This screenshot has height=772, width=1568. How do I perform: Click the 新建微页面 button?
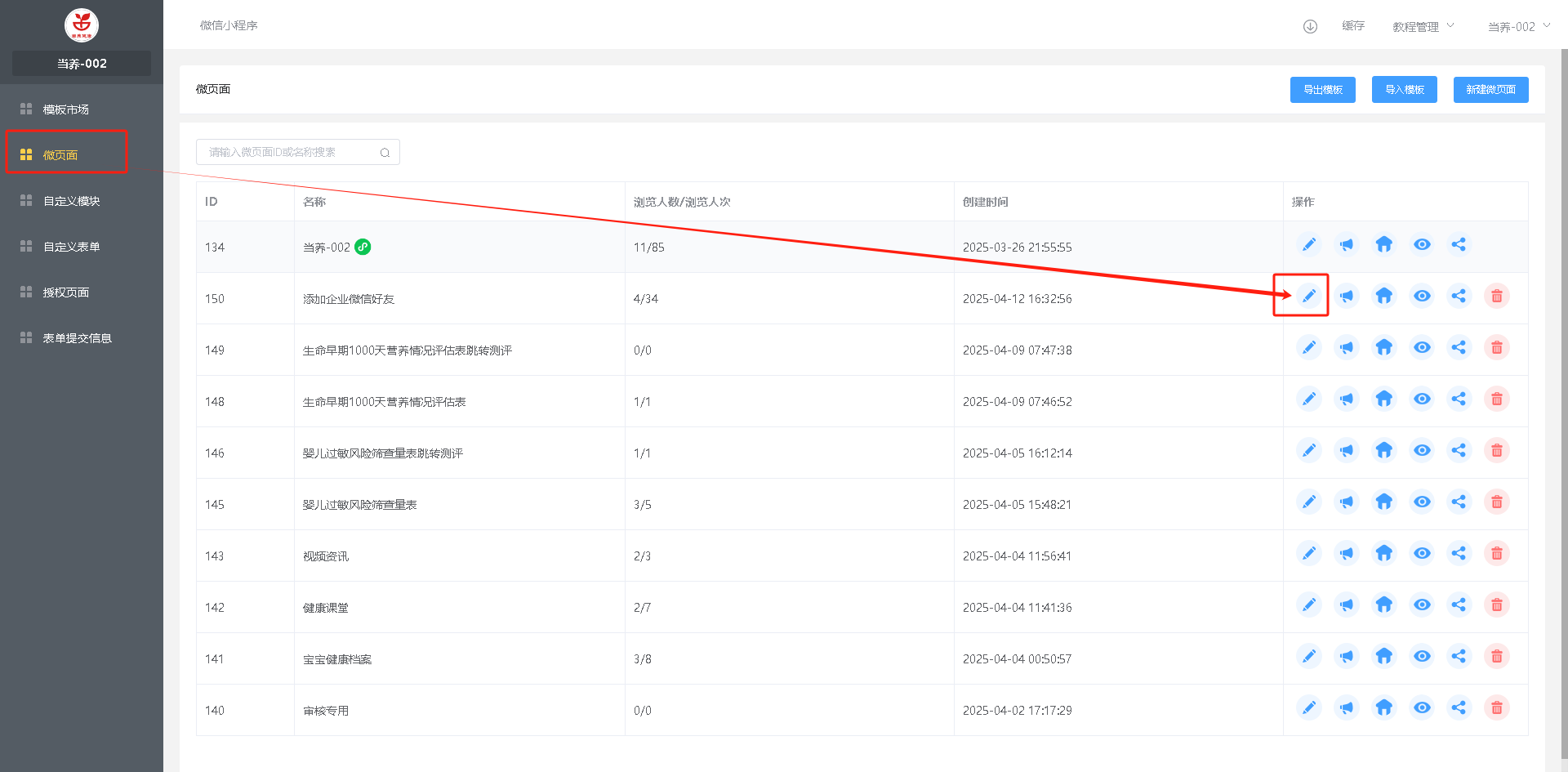[1490, 90]
